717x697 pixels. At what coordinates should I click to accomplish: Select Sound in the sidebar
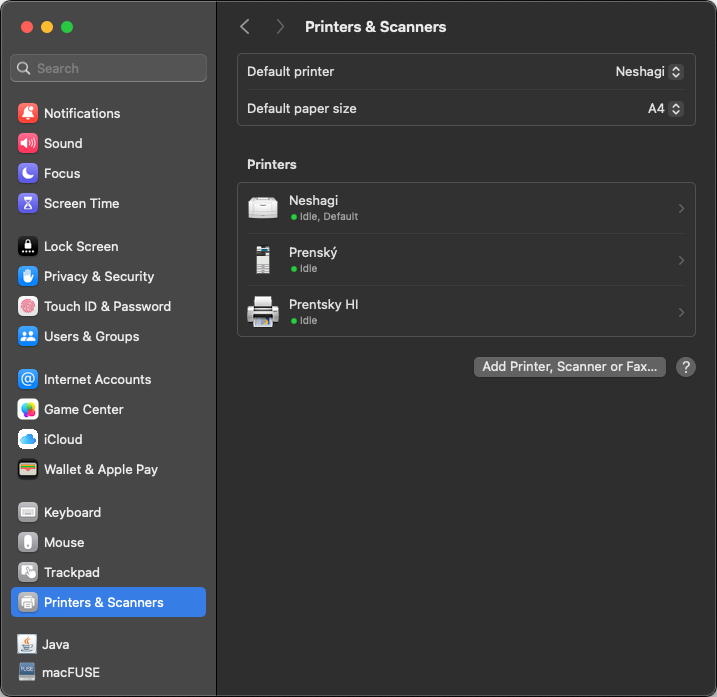pyautogui.click(x=108, y=144)
